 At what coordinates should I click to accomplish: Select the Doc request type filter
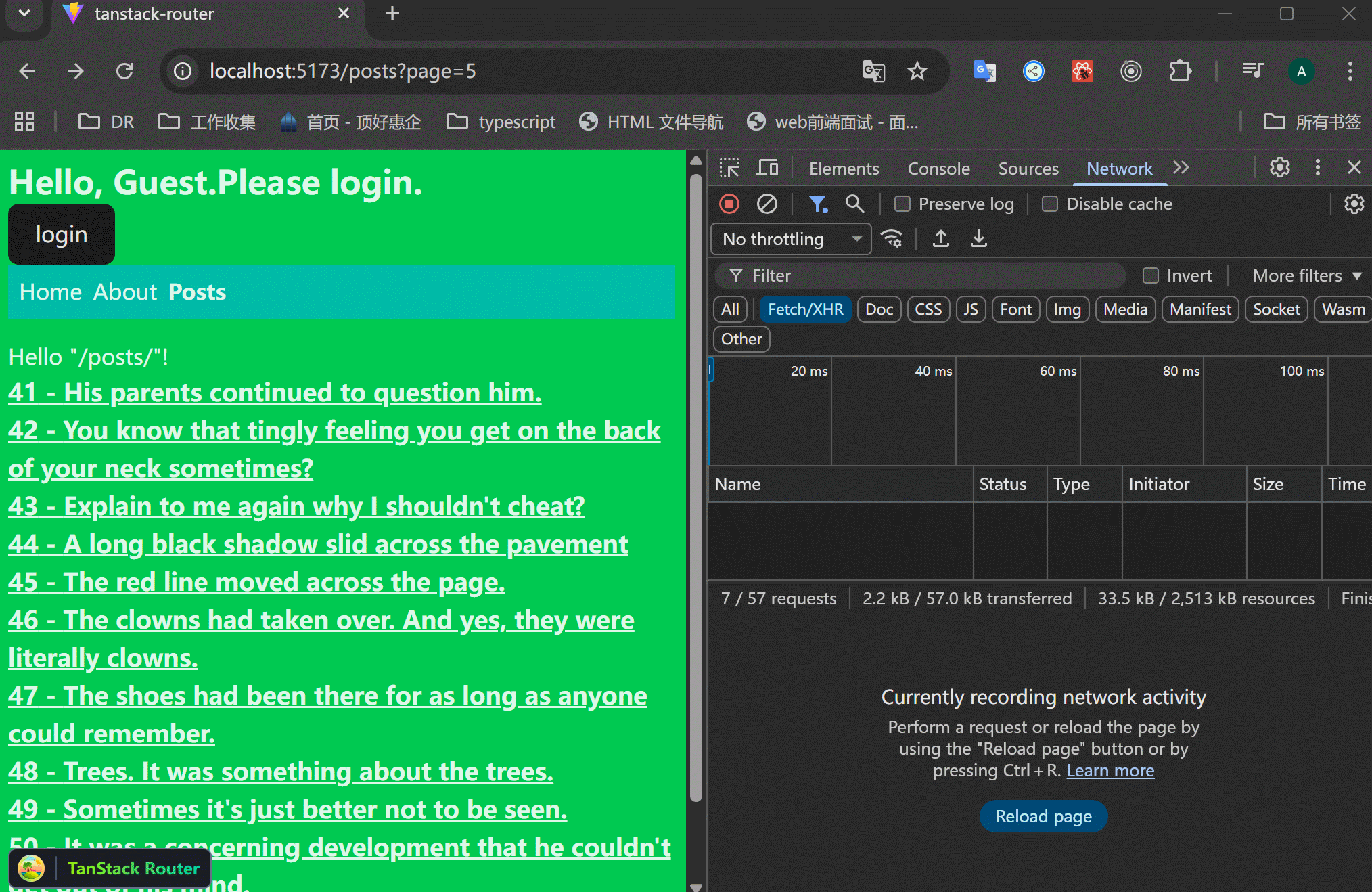879,309
